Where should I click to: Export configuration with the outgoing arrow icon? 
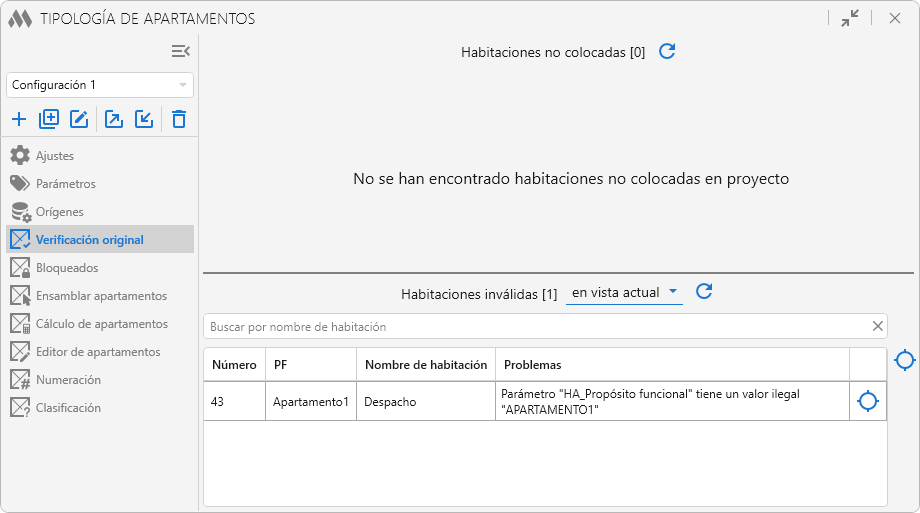coord(114,120)
